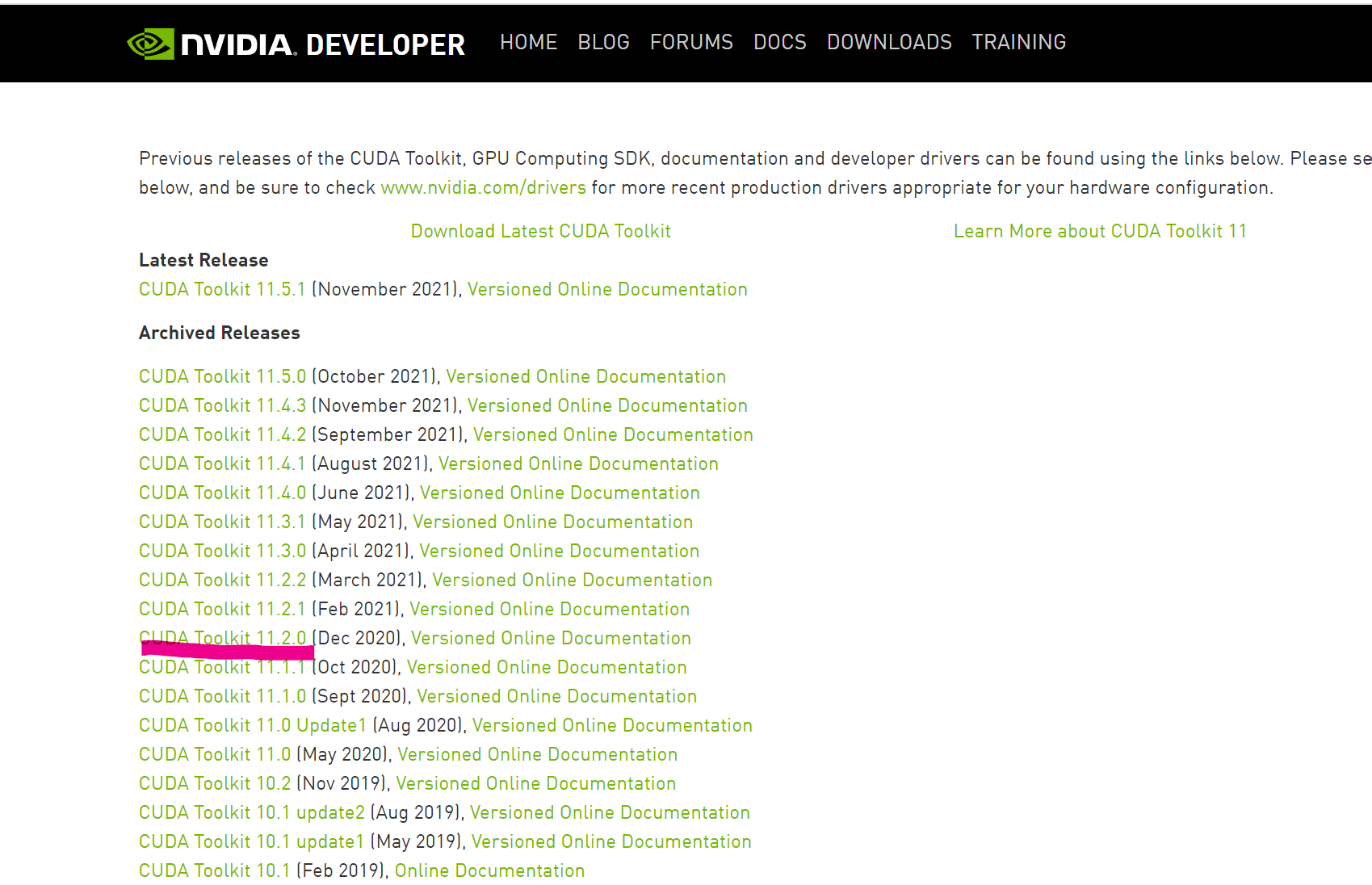Click Download Latest CUDA Toolkit link
This screenshot has height=885, width=1372.
click(x=540, y=231)
